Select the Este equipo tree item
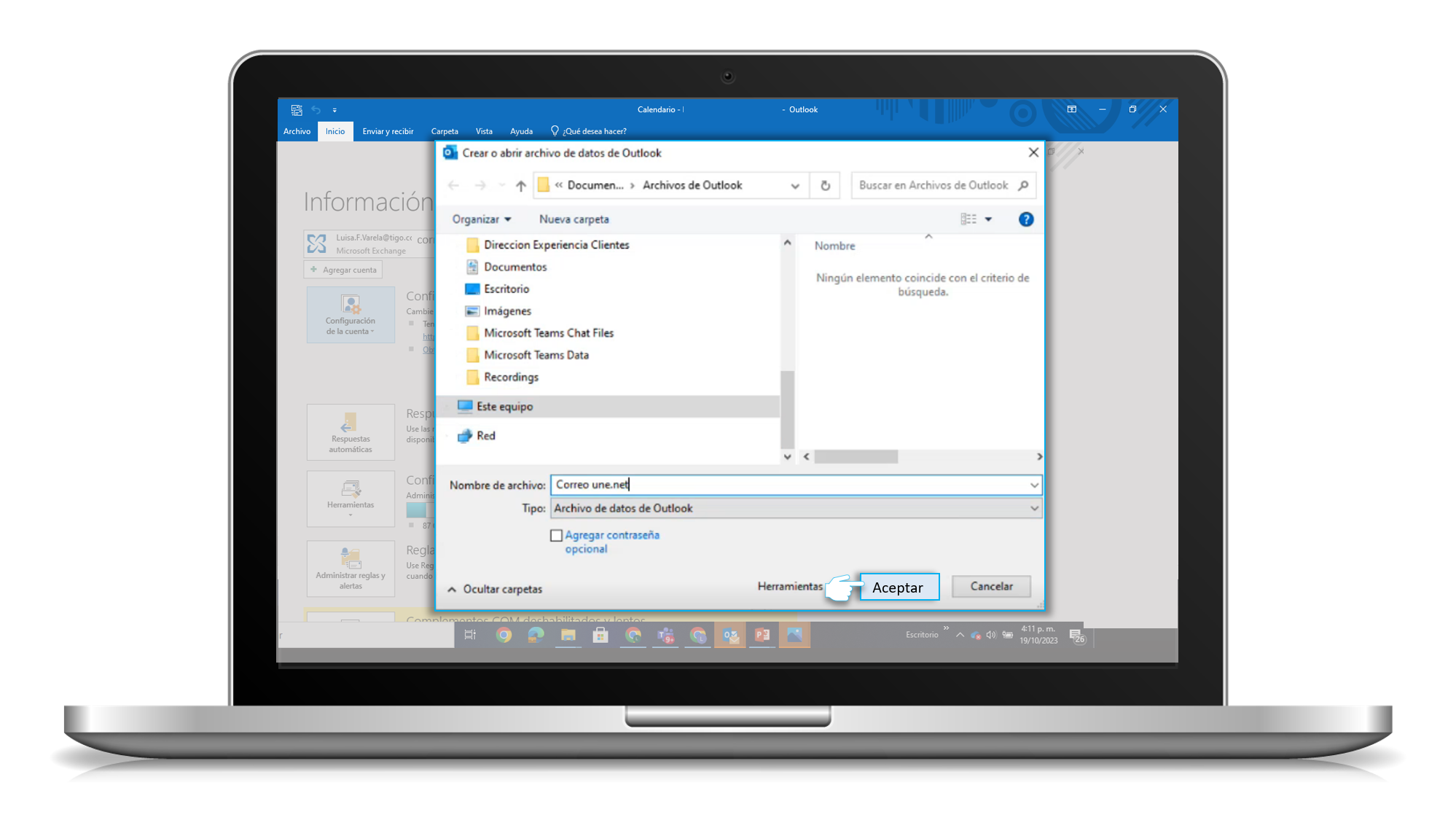 pos(608,407)
